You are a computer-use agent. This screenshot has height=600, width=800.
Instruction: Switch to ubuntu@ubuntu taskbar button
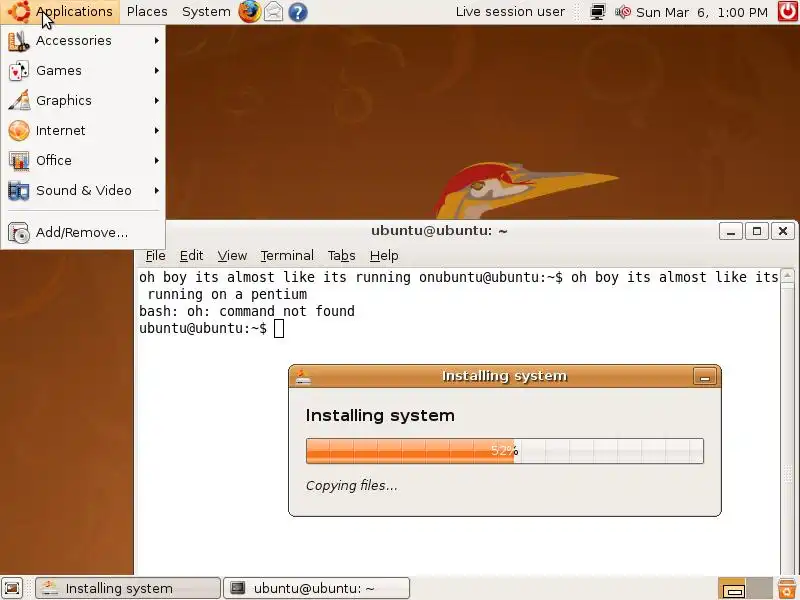[316, 588]
